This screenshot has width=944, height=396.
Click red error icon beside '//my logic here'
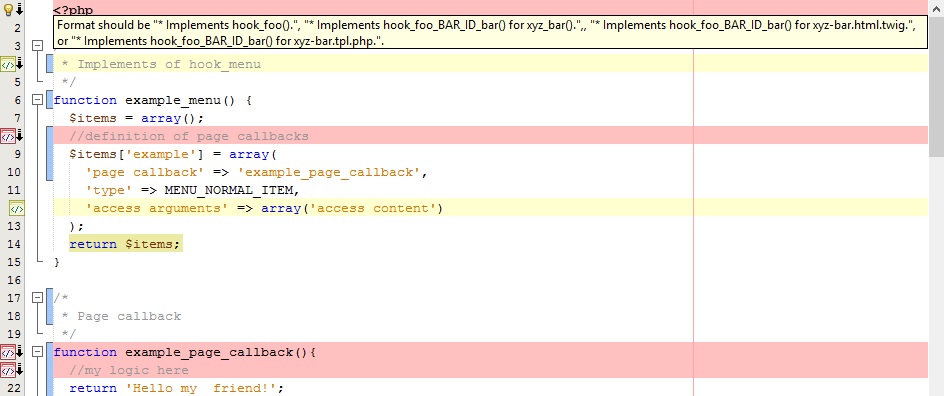point(8,370)
